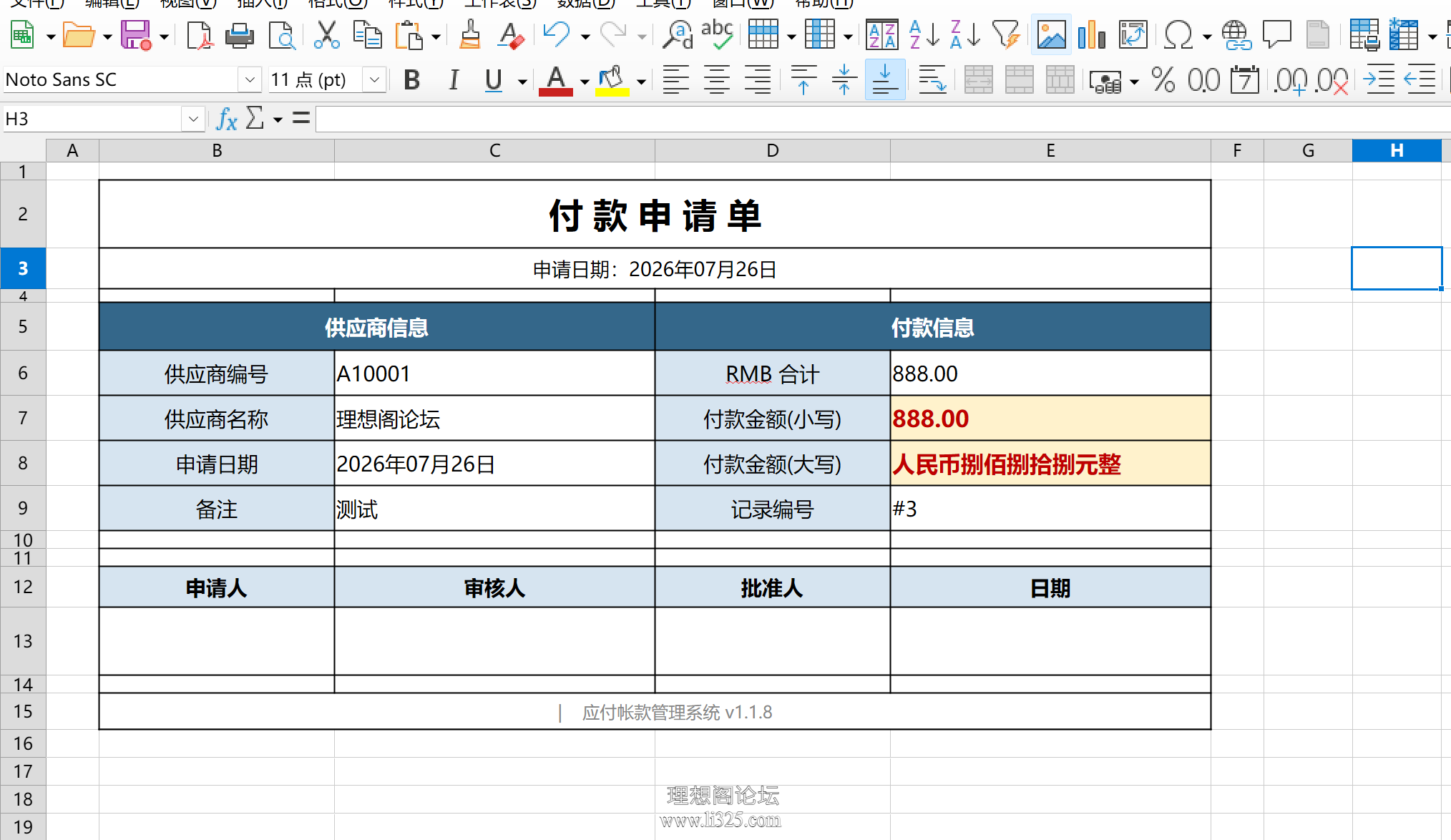Image resolution: width=1451 pixels, height=840 pixels.
Task: Remove a decimal place
Action: (x=1332, y=80)
